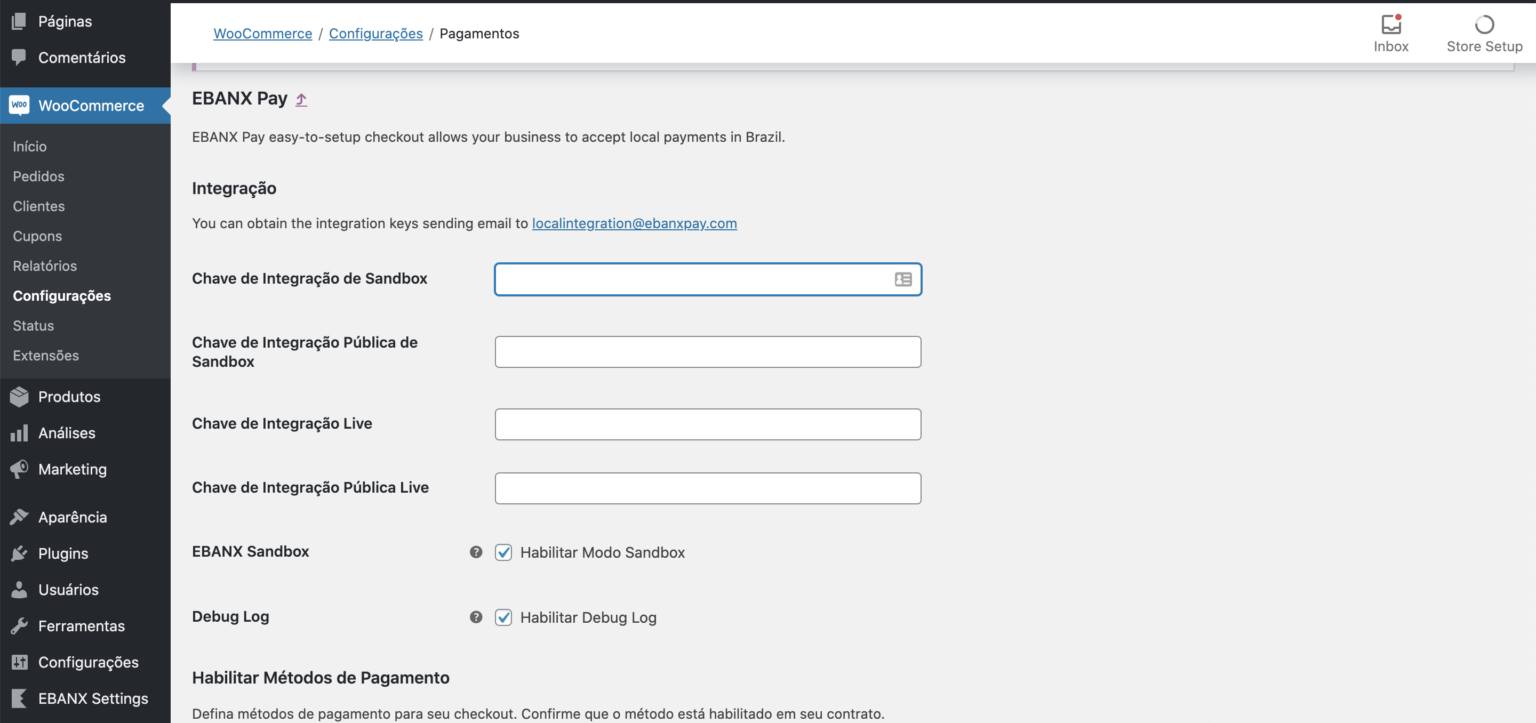This screenshot has width=1536, height=723.
Task: Click the EBANX Pay title text
Action: click(x=240, y=99)
